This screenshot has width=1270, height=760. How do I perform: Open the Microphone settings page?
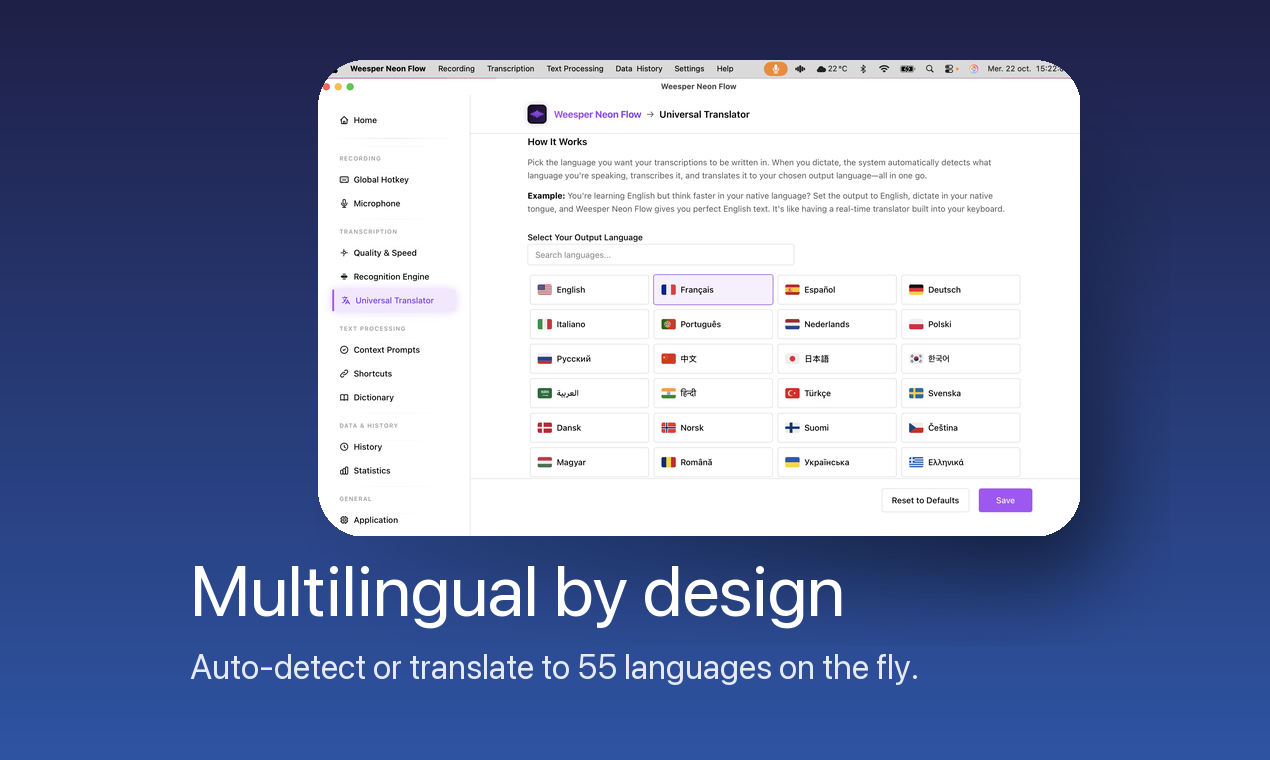click(x=376, y=204)
